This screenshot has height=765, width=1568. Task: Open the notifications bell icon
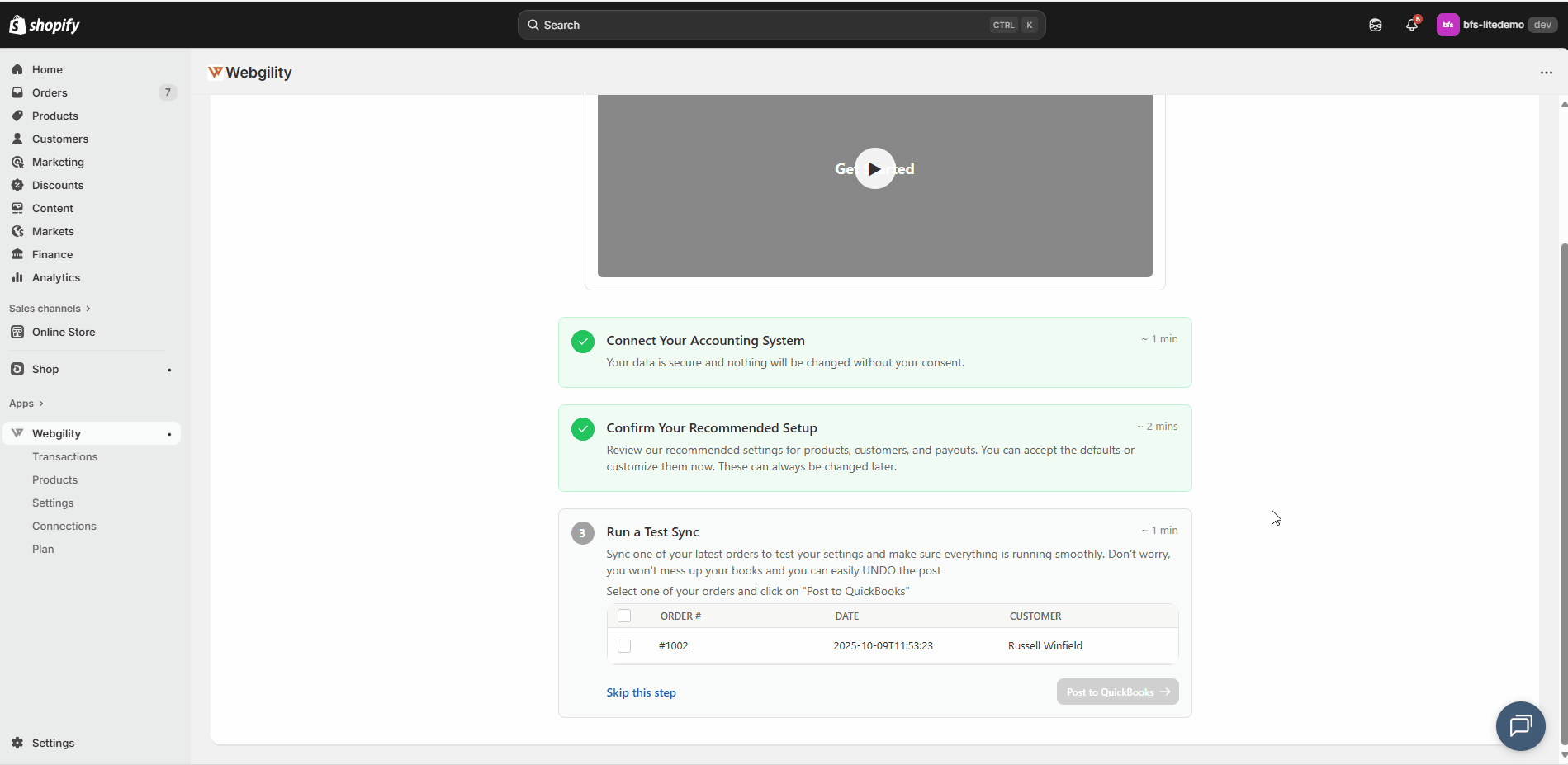click(x=1412, y=25)
